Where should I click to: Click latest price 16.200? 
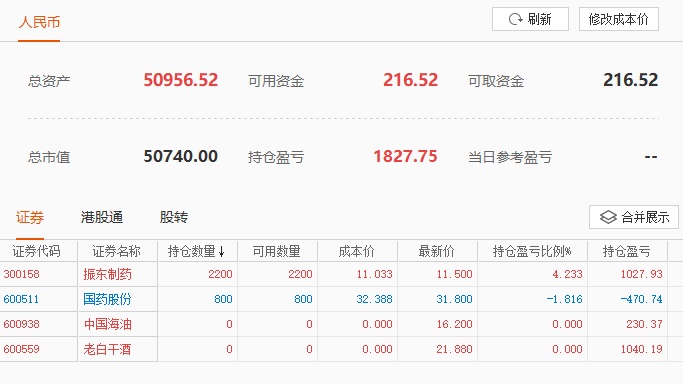[x=454, y=324]
